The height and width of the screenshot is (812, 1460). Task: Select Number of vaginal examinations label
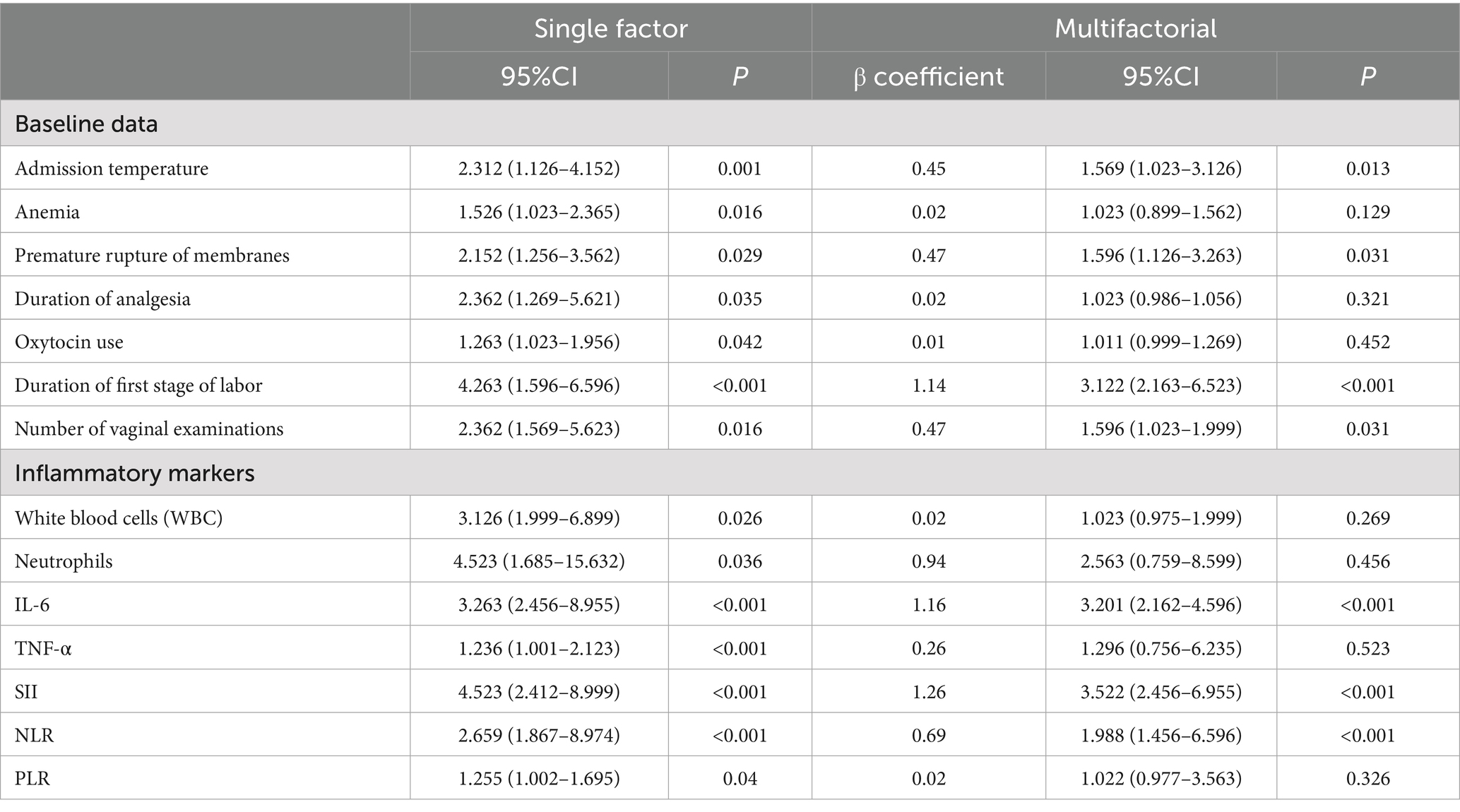[149, 429]
